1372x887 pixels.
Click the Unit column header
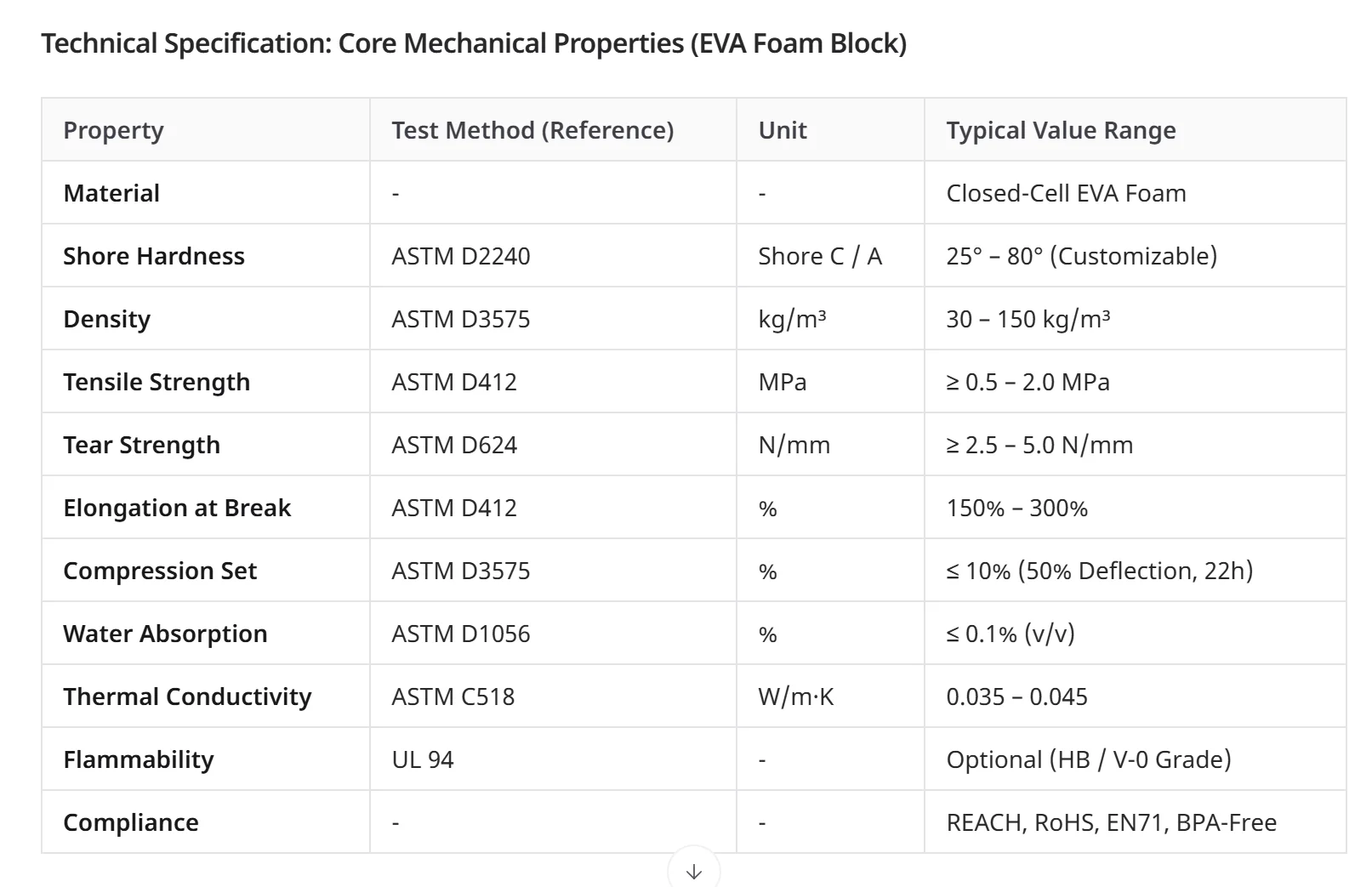coord(783,130)
